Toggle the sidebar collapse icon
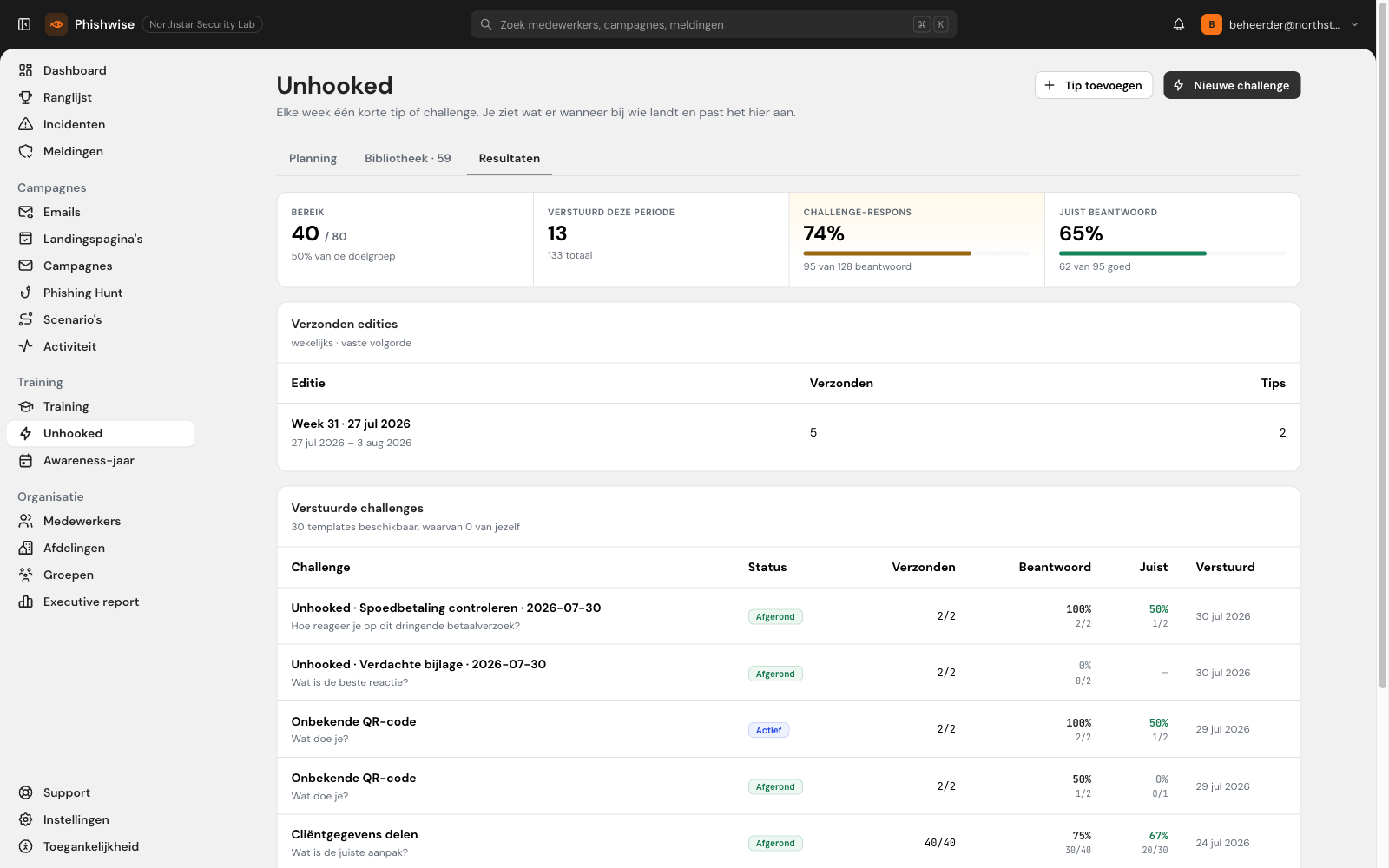Image resolution: width=1389 pixels, height=868 pixels. click(x=24, y=24)
